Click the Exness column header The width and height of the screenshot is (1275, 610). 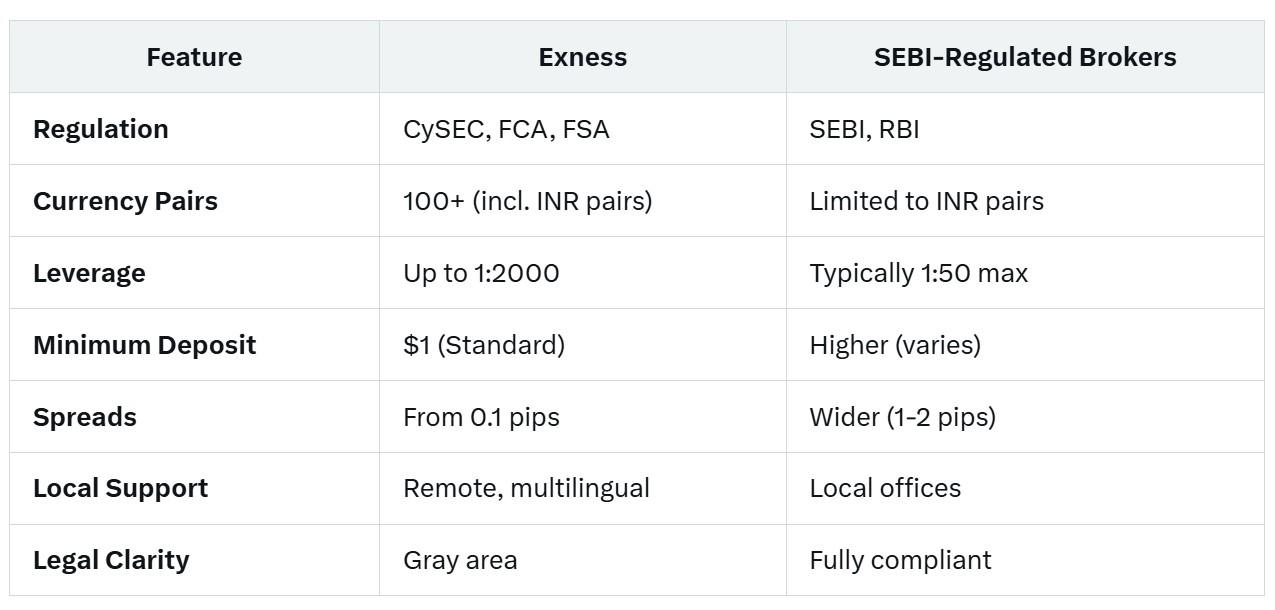coord(582,57)
